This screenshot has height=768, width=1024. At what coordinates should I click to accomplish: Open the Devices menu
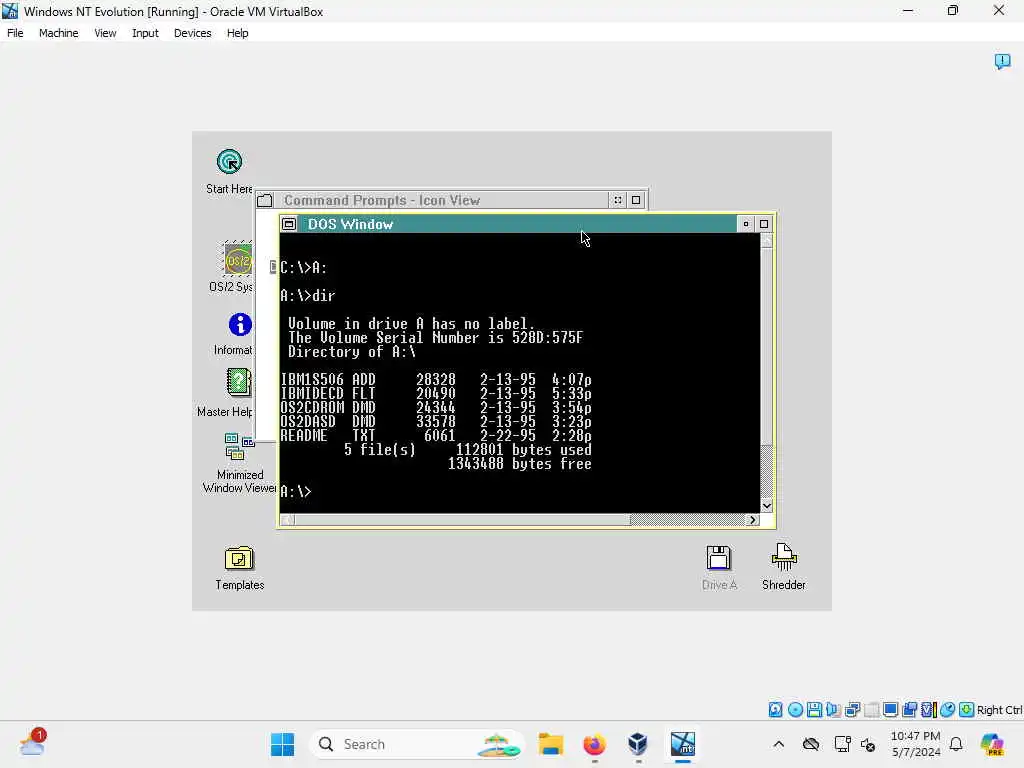(193, 33)
